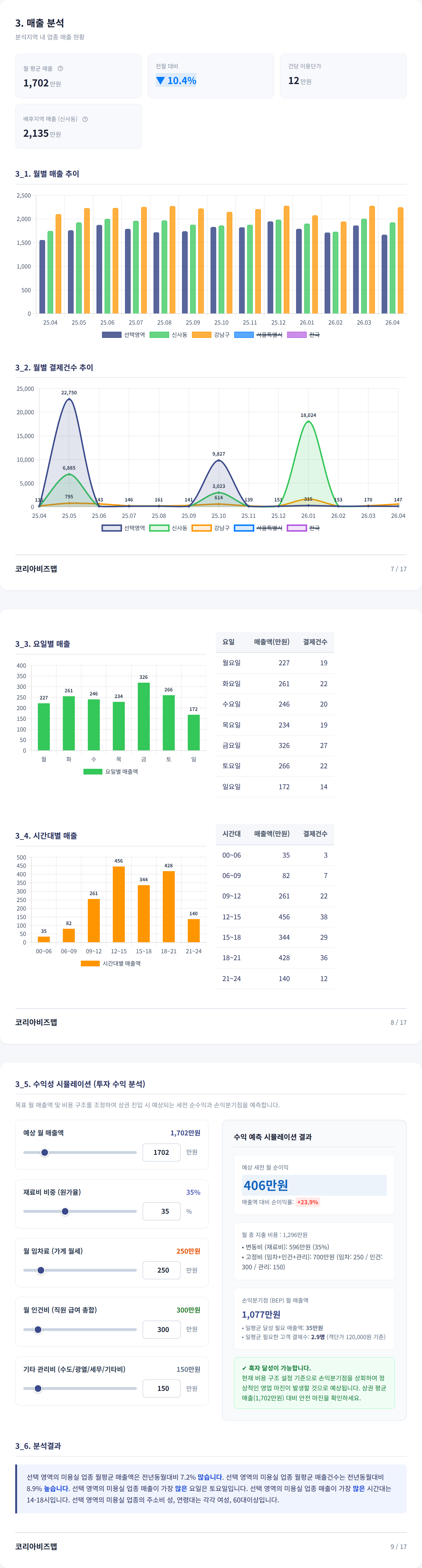
Task: Click the 3_4. 시간대별 매출 heading
Action: click(x=46, y=836)
